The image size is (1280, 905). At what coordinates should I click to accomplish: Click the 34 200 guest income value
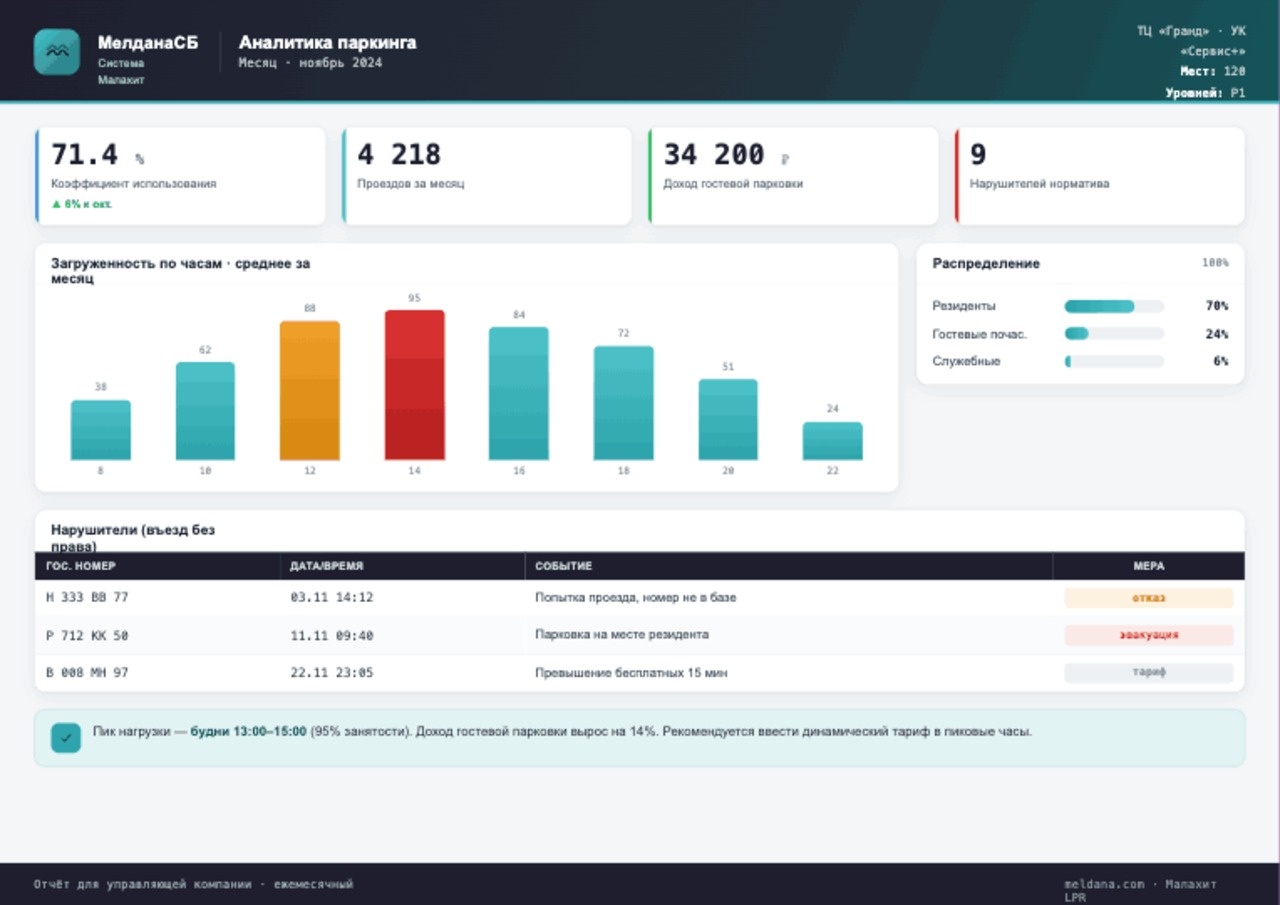click(x=714, y=155)
